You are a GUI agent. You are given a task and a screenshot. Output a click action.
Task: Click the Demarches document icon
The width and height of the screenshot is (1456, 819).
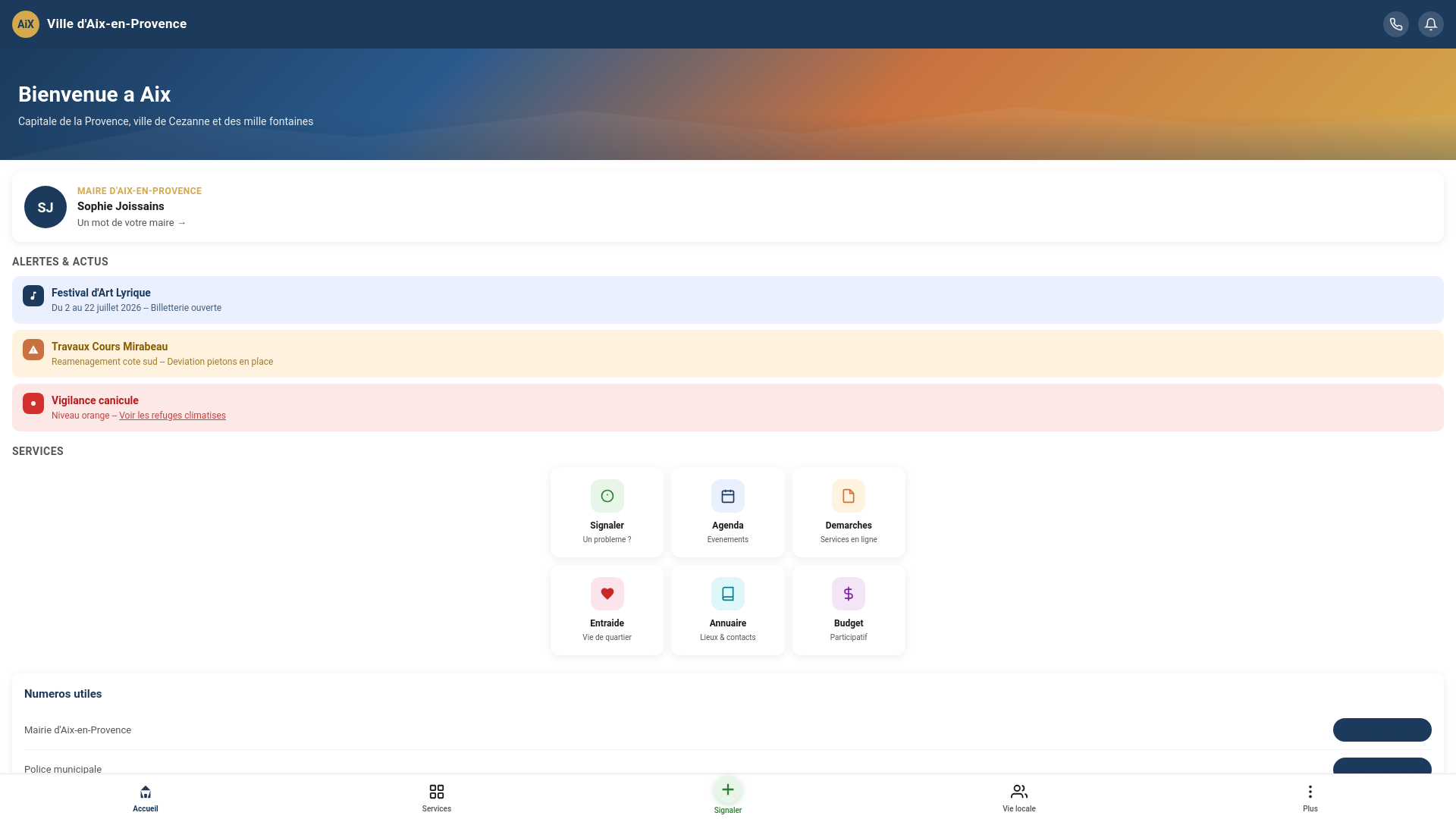click(x=849, y=496)
